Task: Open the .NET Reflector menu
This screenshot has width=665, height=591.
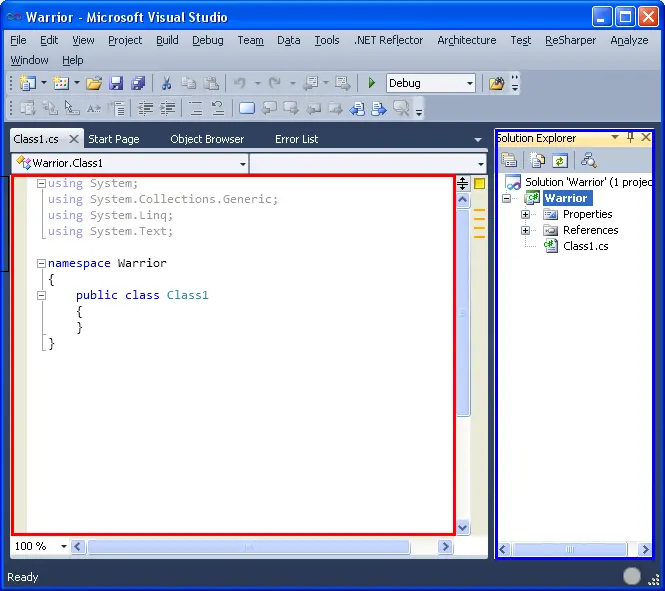Action: point(388,40)
